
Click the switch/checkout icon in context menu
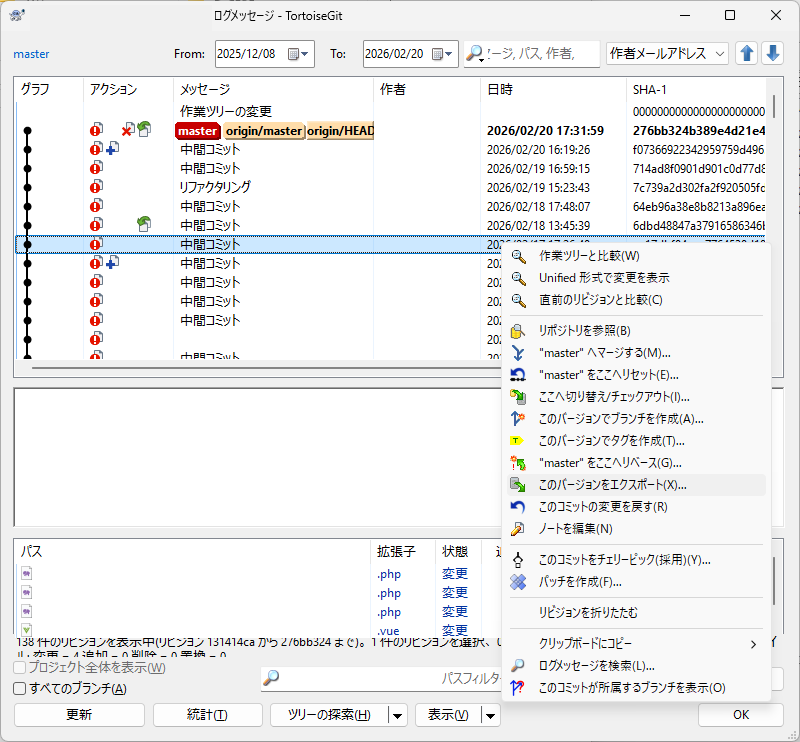(518, 397)
